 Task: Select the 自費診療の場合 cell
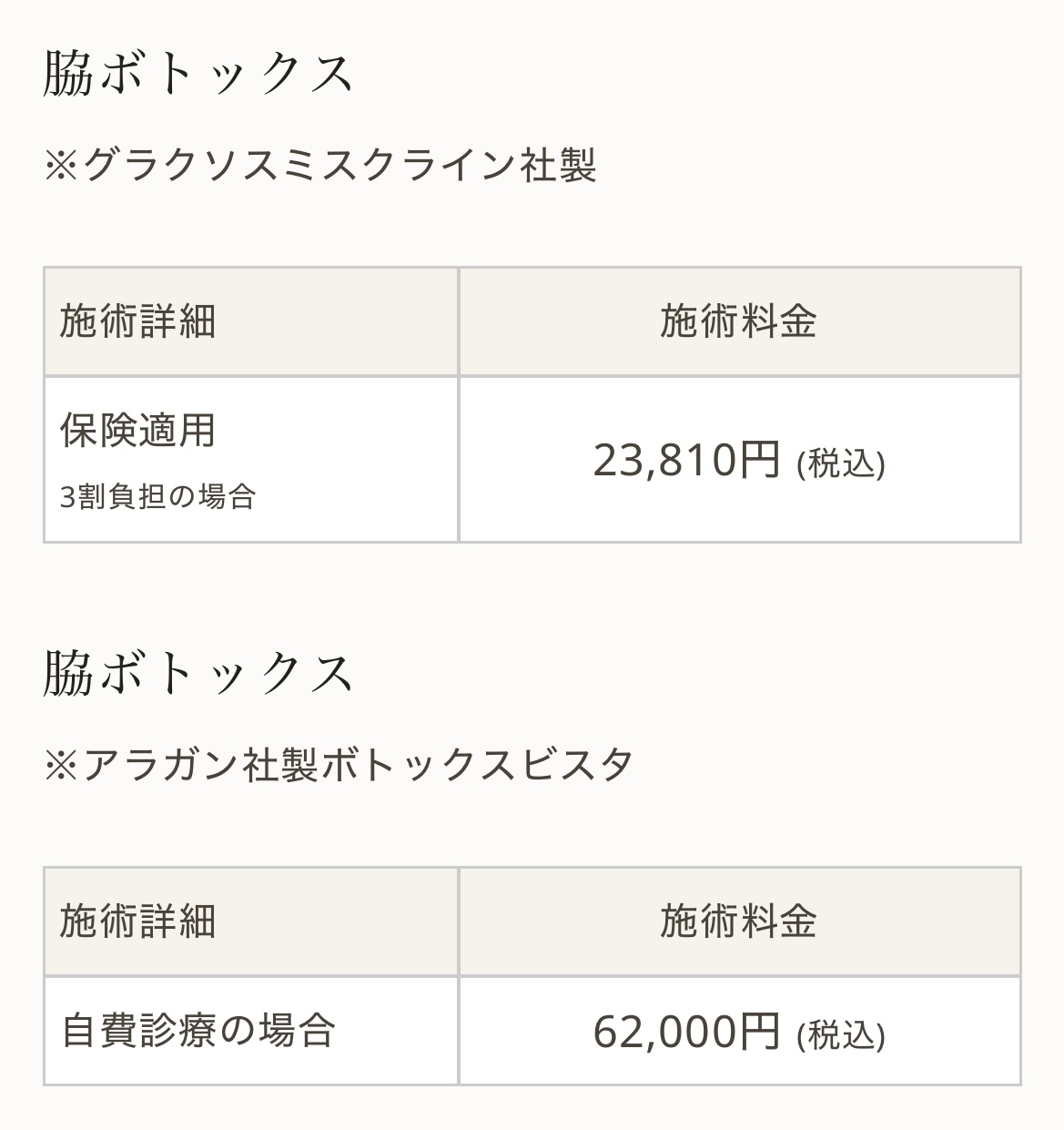tap(198, 1031)
